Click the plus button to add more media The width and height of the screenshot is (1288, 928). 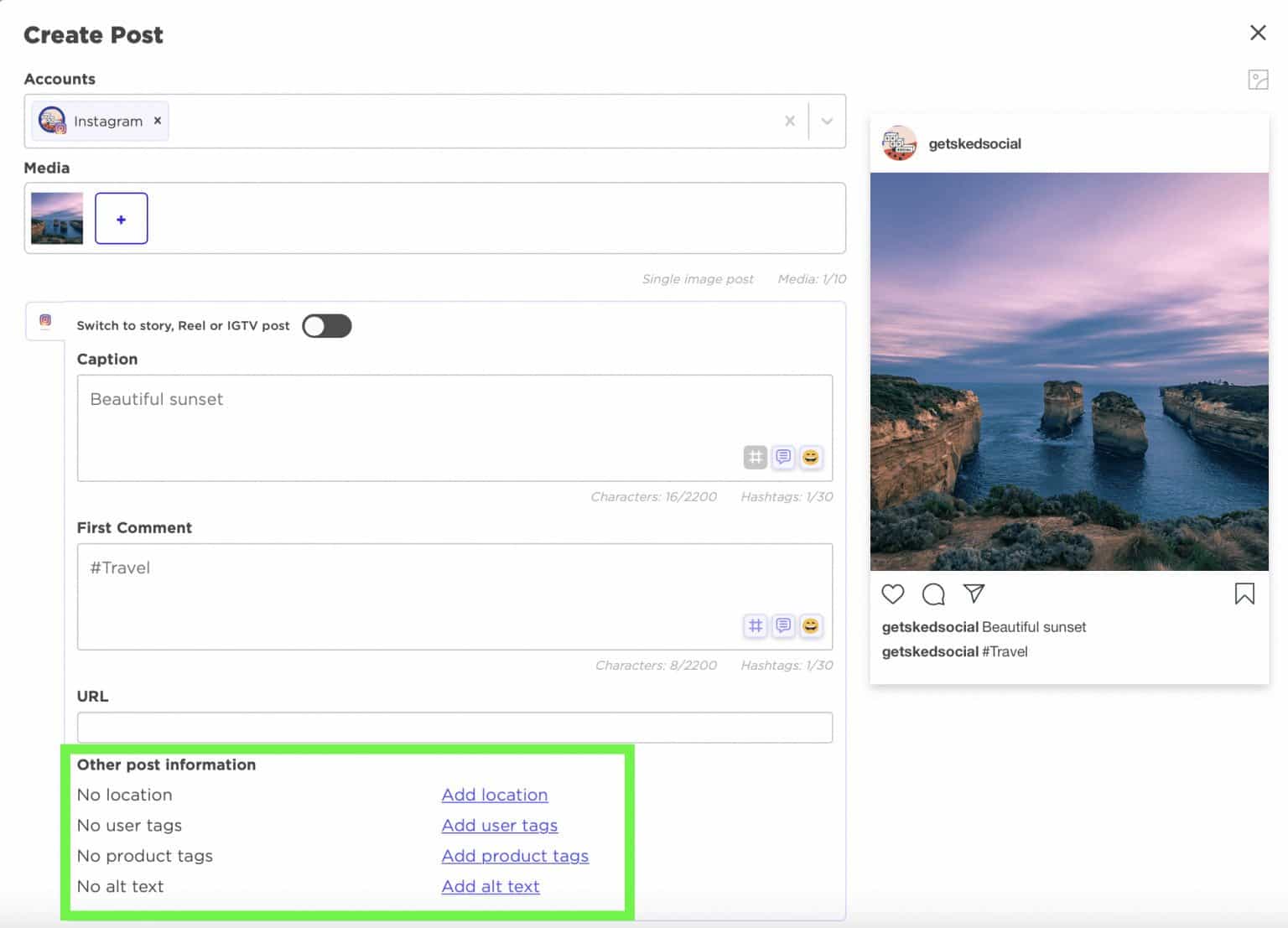click(x=121, y=218)
